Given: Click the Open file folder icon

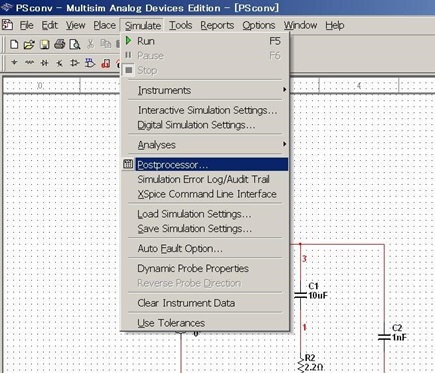Looking at the screenshot, I should [x=29, y=44].
